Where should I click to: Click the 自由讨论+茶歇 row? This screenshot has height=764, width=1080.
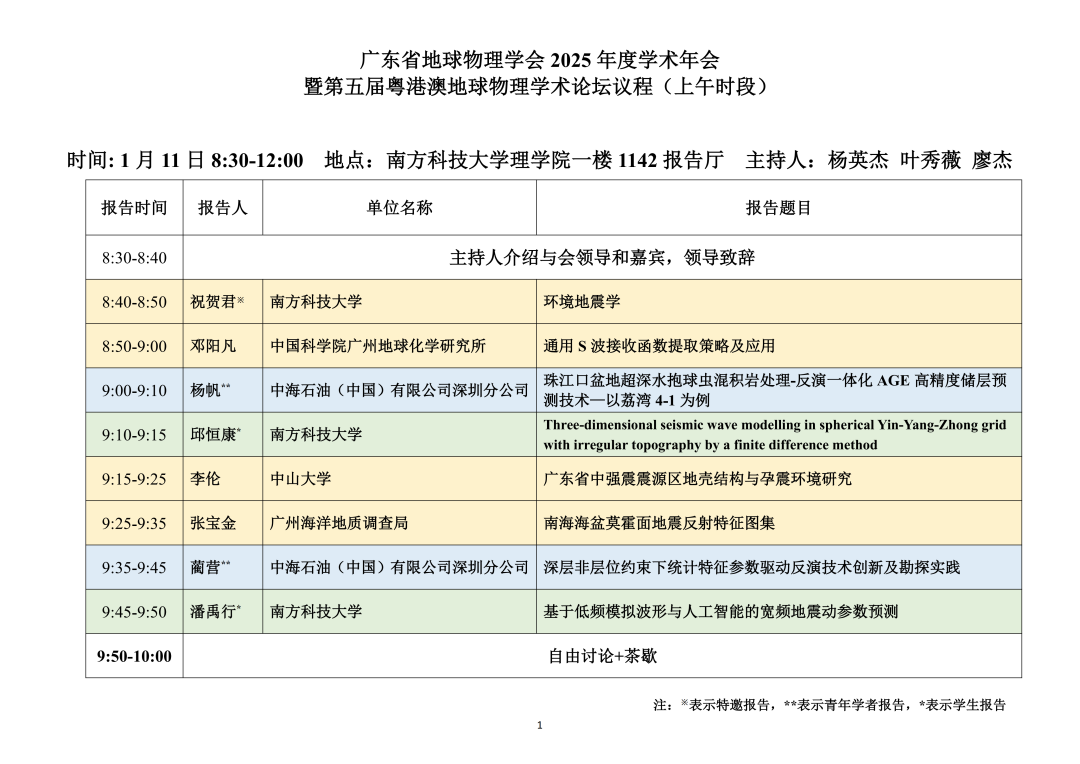[602, 656]
